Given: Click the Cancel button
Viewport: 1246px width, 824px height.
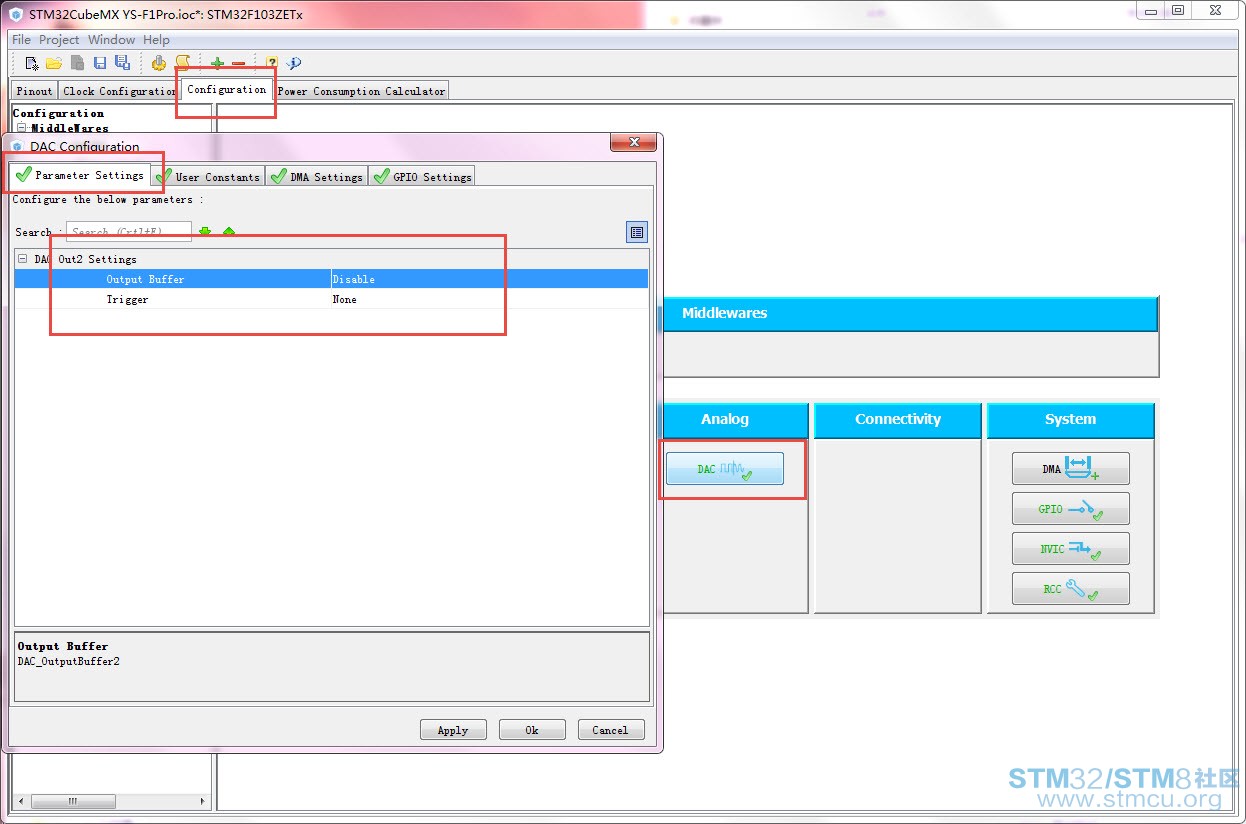Looking at the screenshot, I should pyautogui.click(x=611, y=730).
